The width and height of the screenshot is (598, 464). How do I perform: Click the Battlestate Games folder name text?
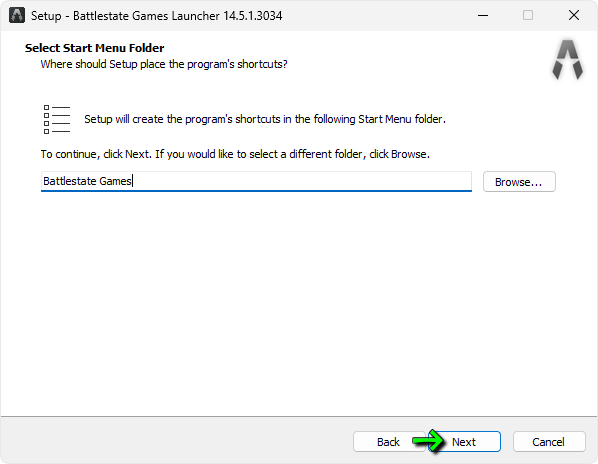(87, 181)
